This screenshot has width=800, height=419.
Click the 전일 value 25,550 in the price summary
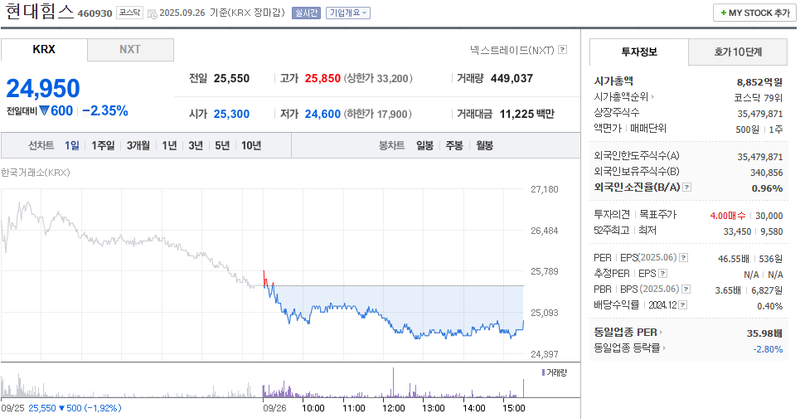(x=232, y=78)
